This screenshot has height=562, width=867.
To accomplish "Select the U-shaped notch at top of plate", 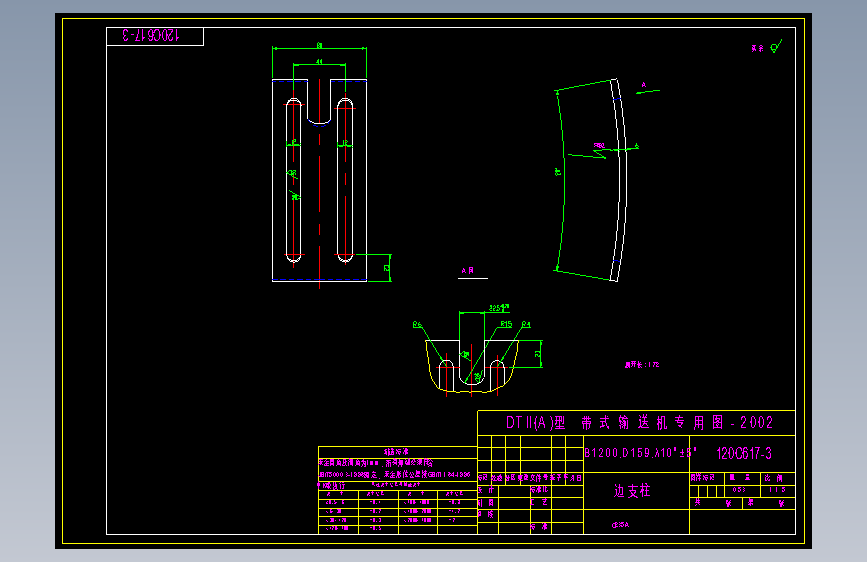I will [319, 102].
